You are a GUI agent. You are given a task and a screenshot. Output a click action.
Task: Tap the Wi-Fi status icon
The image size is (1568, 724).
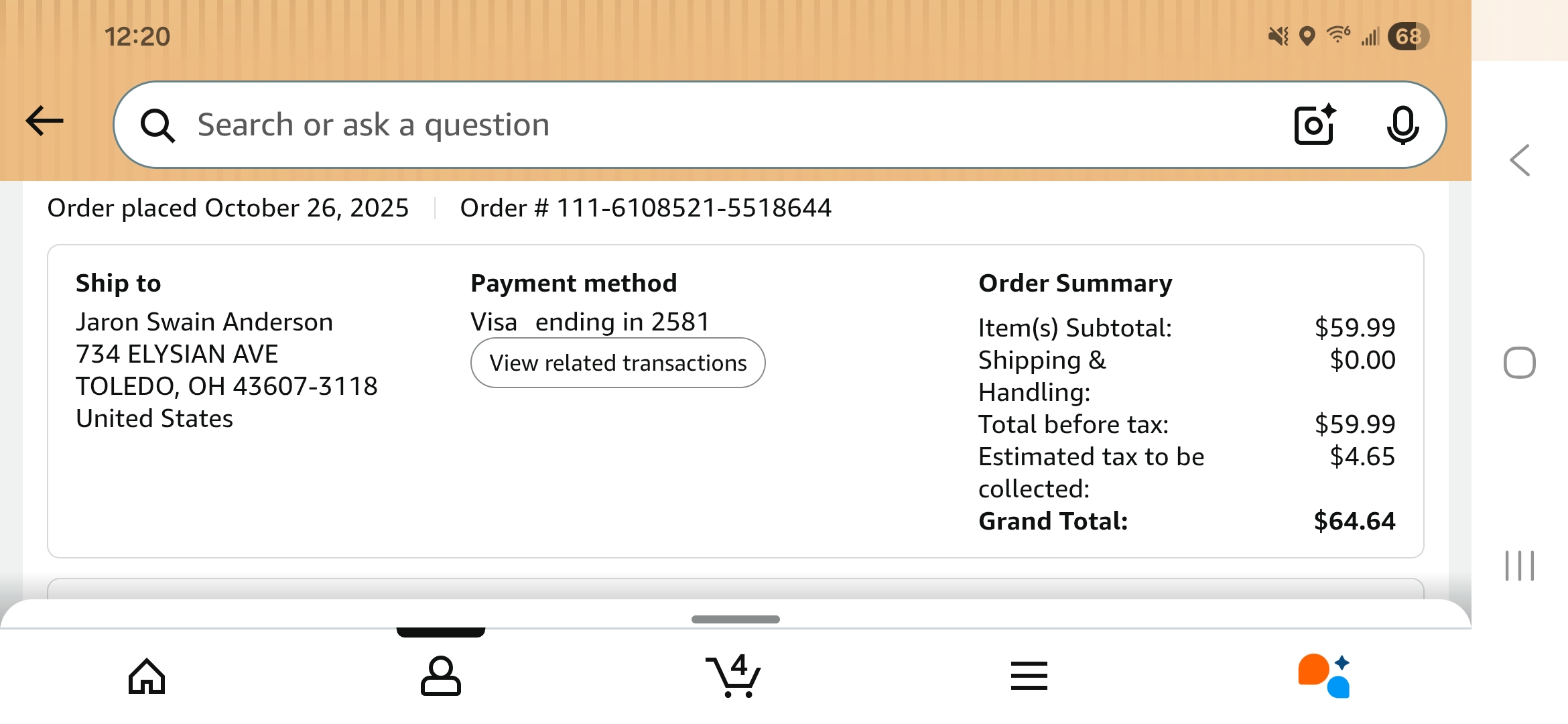click(1338, 35)
